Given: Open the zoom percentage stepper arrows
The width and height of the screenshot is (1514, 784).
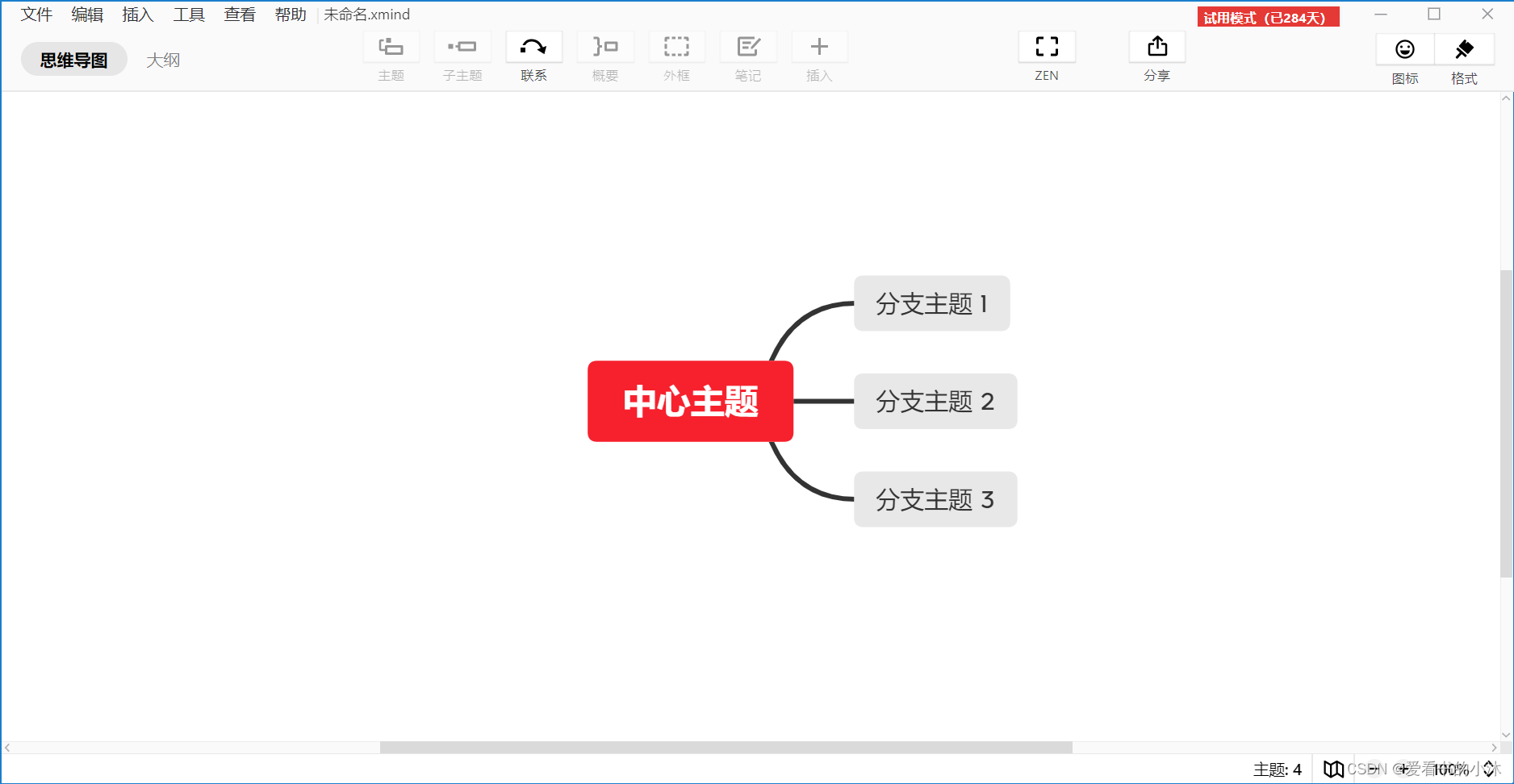Looking at the screenshot, I should point(1489,769).
